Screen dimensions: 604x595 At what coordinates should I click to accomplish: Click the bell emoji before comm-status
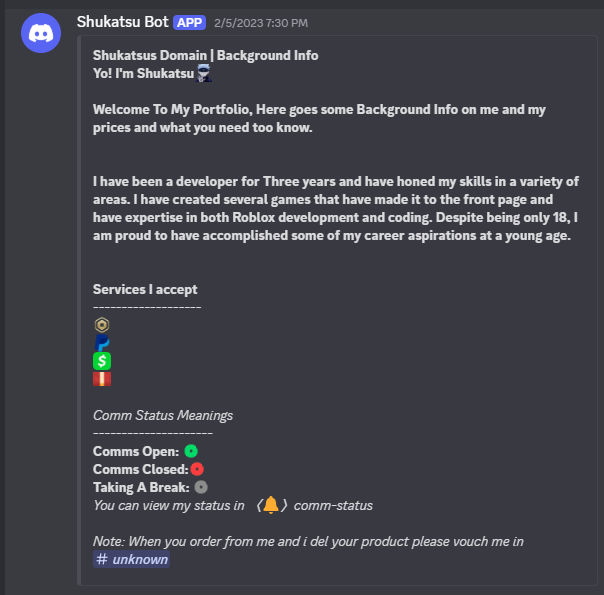coord(271,505)
